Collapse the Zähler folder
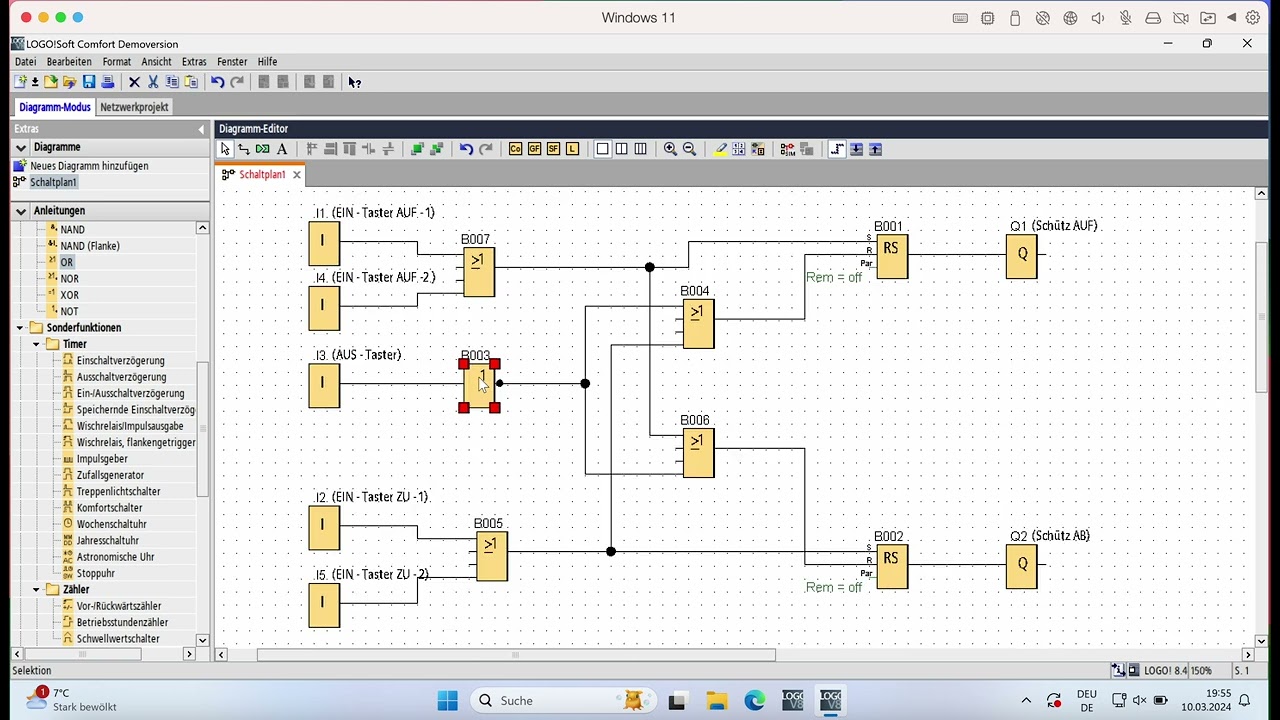The width and height of the screenshot is (1280, 720). [36, 590]
